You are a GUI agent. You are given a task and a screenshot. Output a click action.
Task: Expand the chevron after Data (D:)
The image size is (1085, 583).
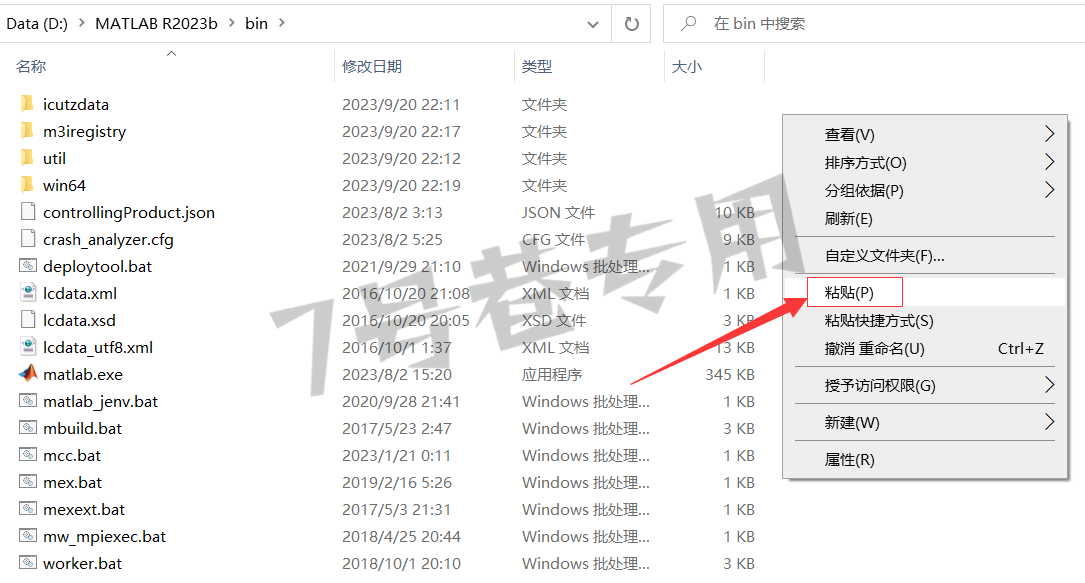[x=82, y=24]
